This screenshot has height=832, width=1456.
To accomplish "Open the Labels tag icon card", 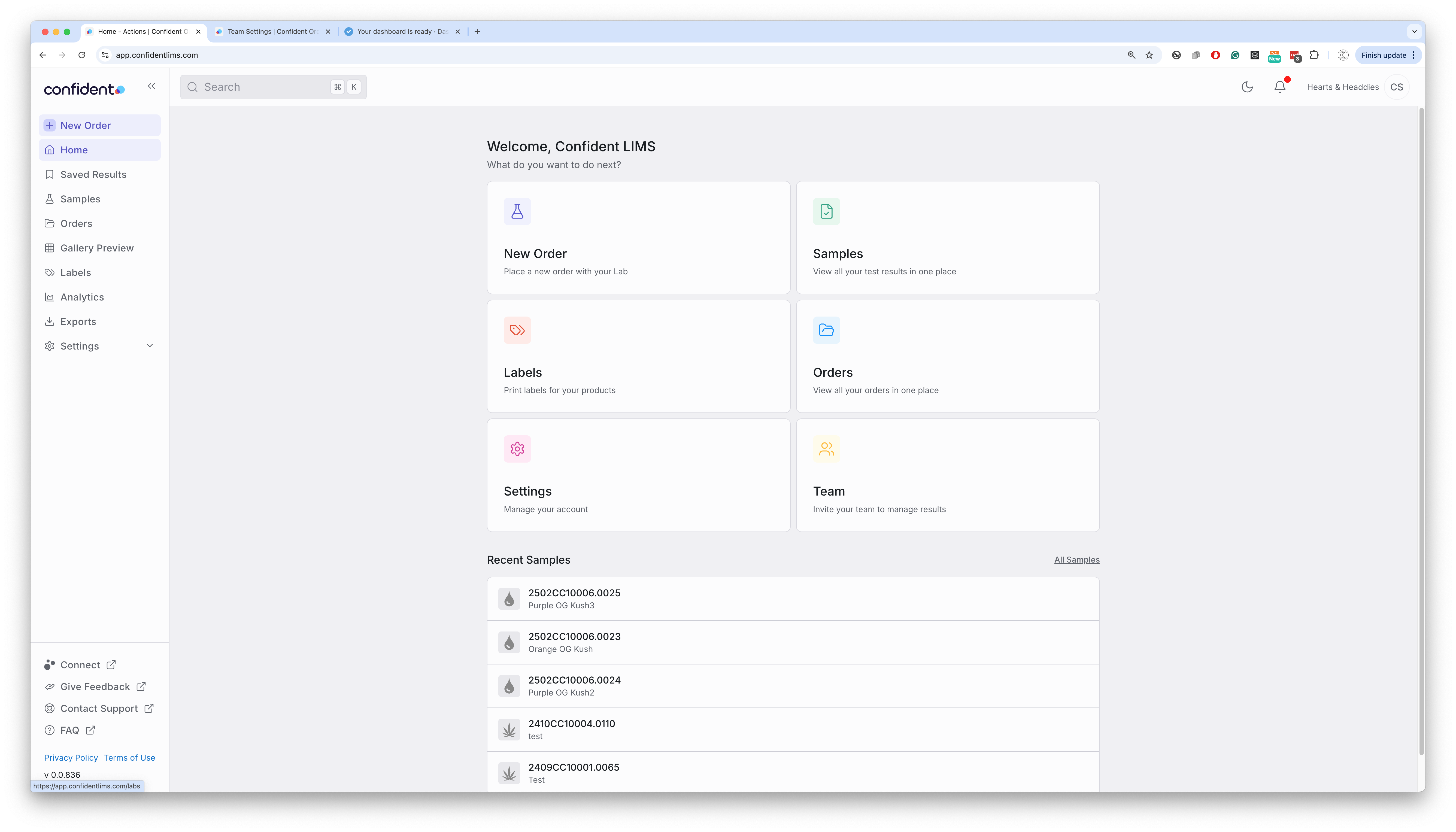I will coord(517,330).
